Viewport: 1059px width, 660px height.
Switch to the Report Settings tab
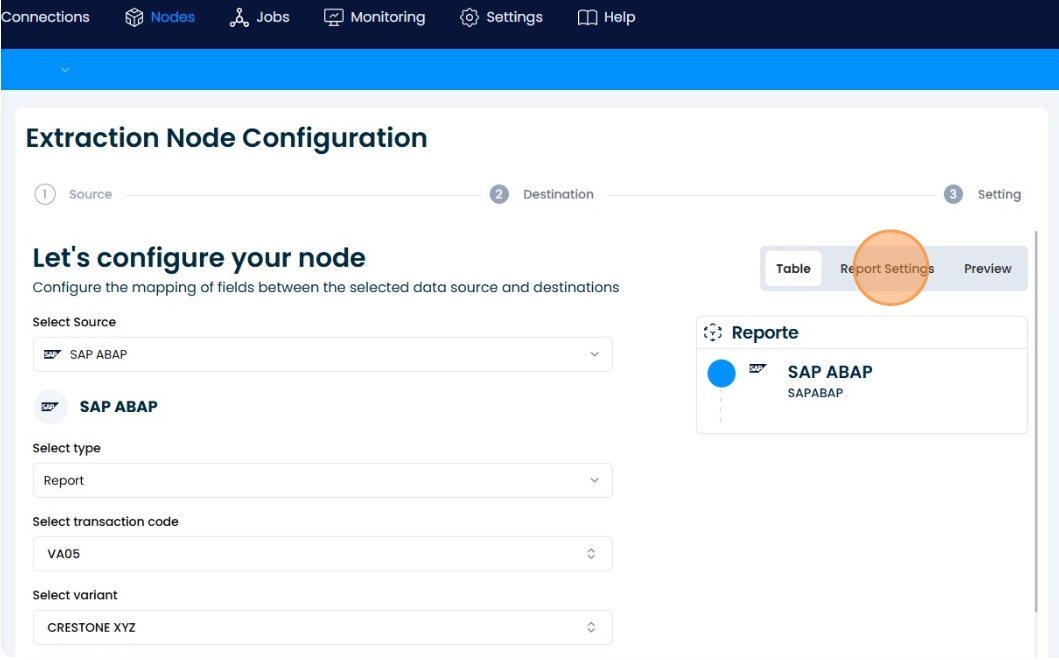886,268
